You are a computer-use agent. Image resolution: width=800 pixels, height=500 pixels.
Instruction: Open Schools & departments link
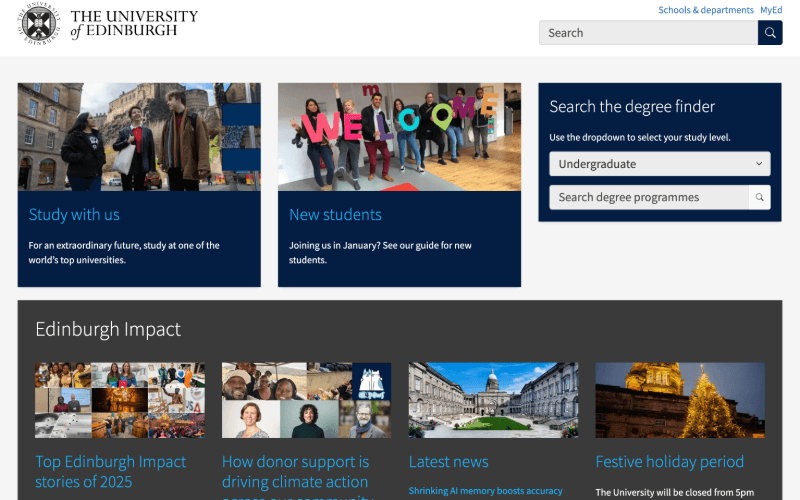coord(706,10)
